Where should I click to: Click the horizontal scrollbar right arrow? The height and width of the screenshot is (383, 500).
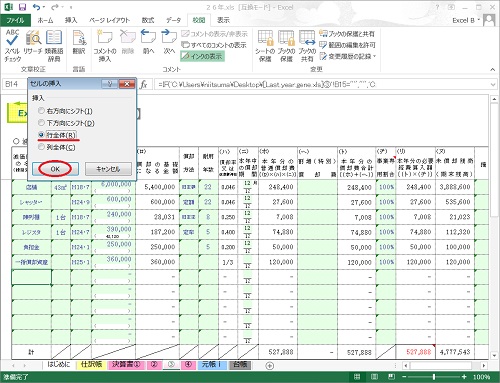tap(484, 366)
